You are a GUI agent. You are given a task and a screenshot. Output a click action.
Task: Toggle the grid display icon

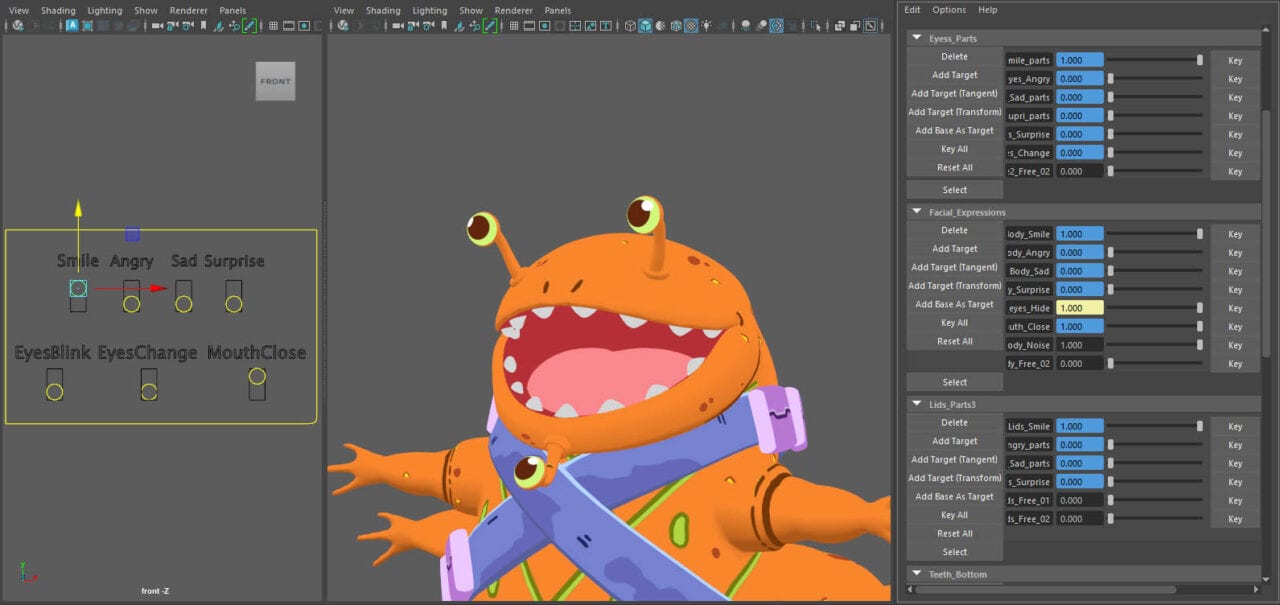[515, 25]
